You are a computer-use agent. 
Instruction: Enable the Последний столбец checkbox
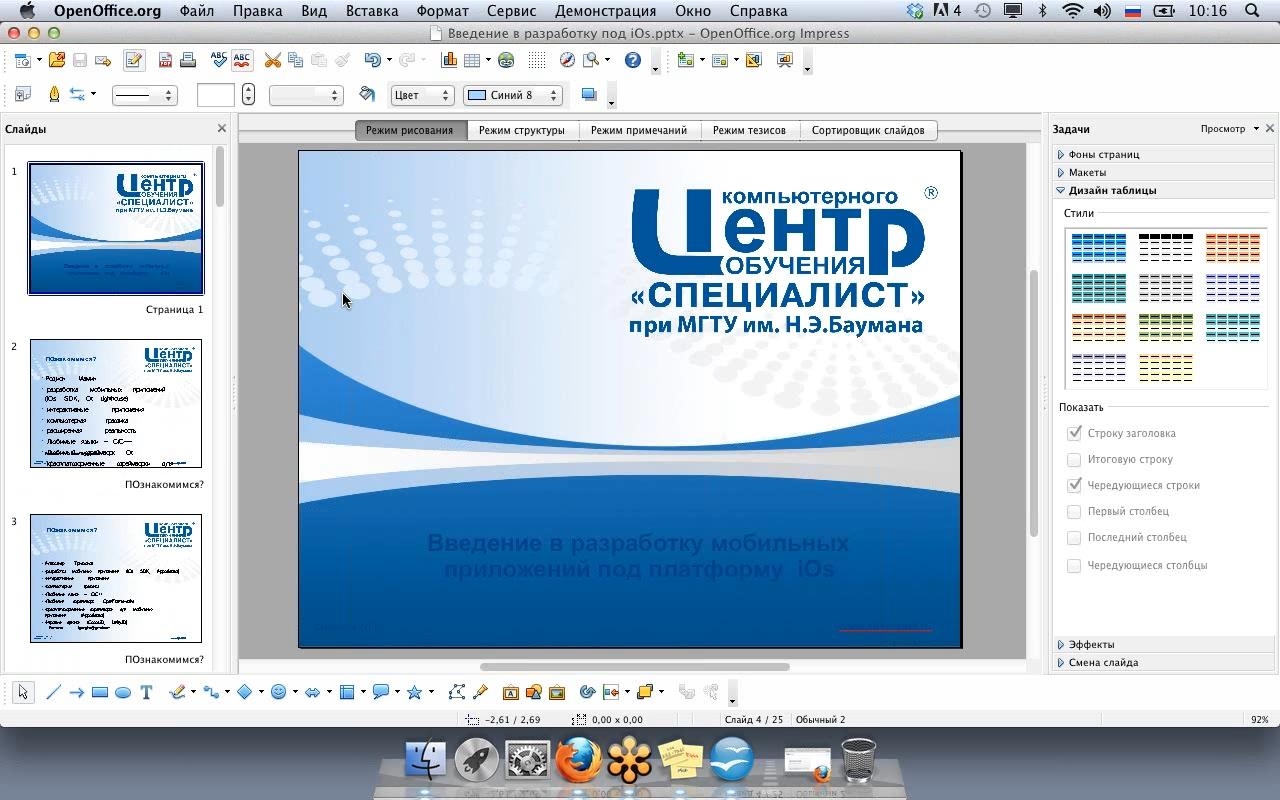pyautogui.click(x=1075, y=537)
